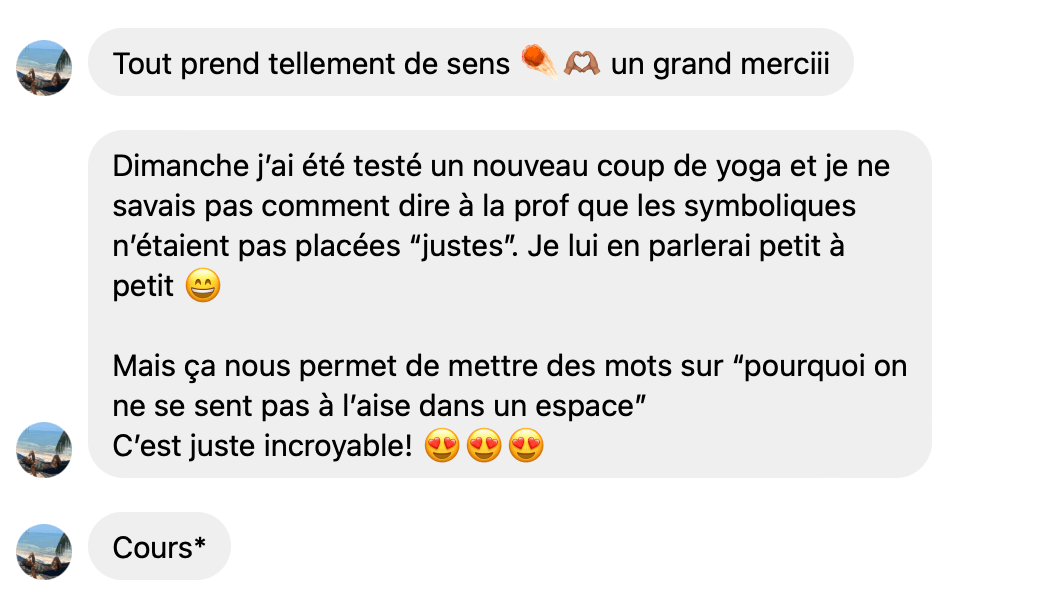
Task: Click the text "ne se sent pas à l'aise"
Action: pyautogui.click(x=262, y=405)
